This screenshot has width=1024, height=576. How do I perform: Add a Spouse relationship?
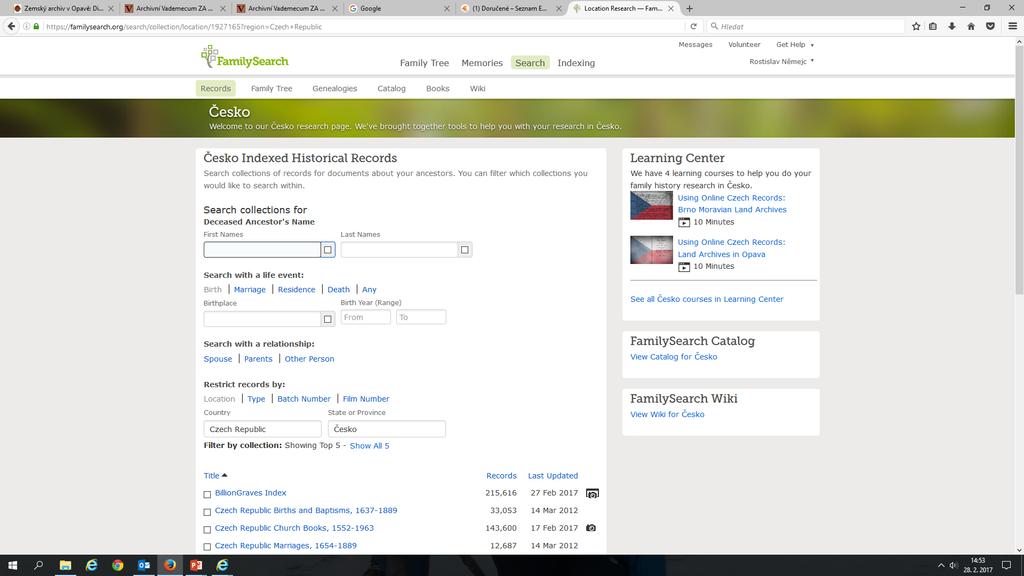[217, 359]
